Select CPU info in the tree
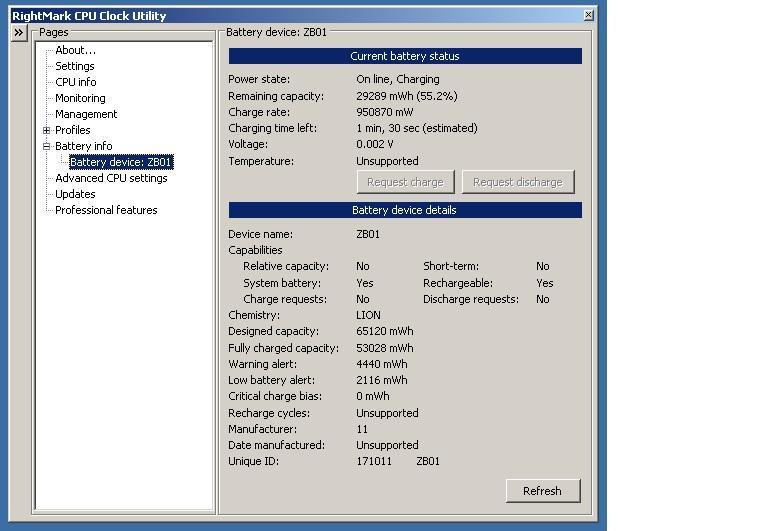This screenshot has width=768, height=531. coord(76,82)
